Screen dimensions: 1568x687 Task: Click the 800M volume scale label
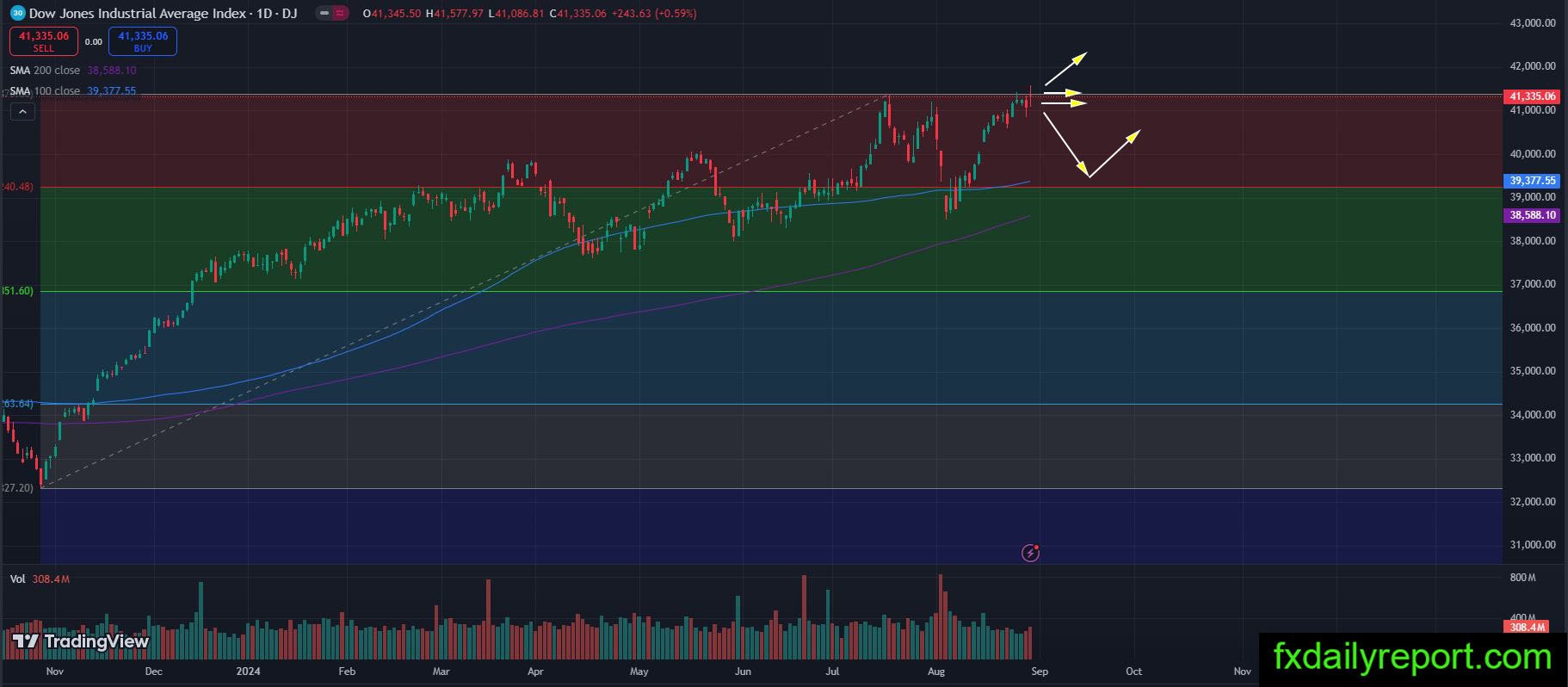(x=1522, y=578)
